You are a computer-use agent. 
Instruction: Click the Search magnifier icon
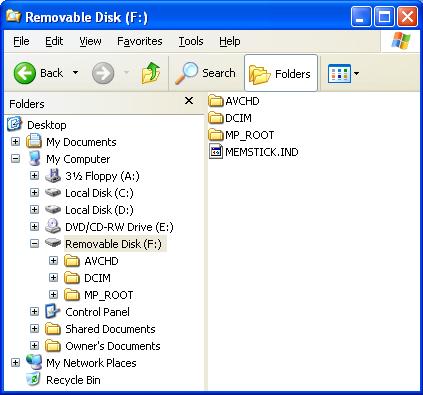(x=186, y=73)
